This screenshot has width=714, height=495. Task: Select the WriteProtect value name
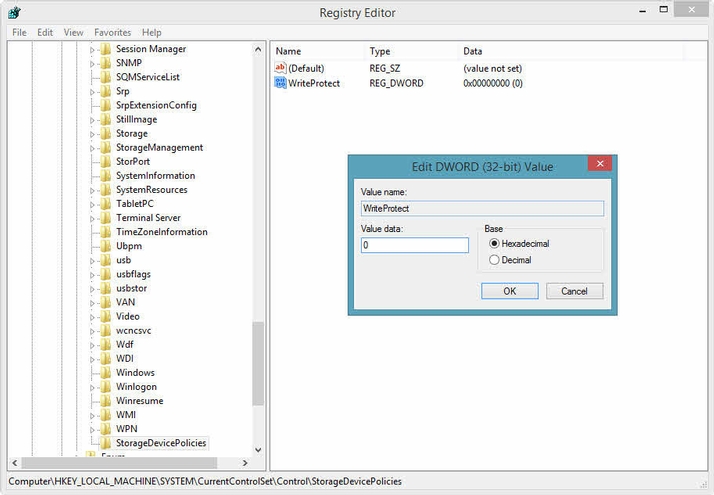tap(314, 83)
